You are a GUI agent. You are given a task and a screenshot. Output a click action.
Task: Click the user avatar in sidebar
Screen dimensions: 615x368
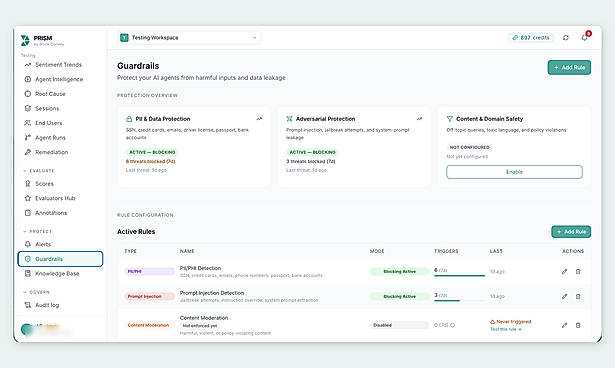coord(27,330)
